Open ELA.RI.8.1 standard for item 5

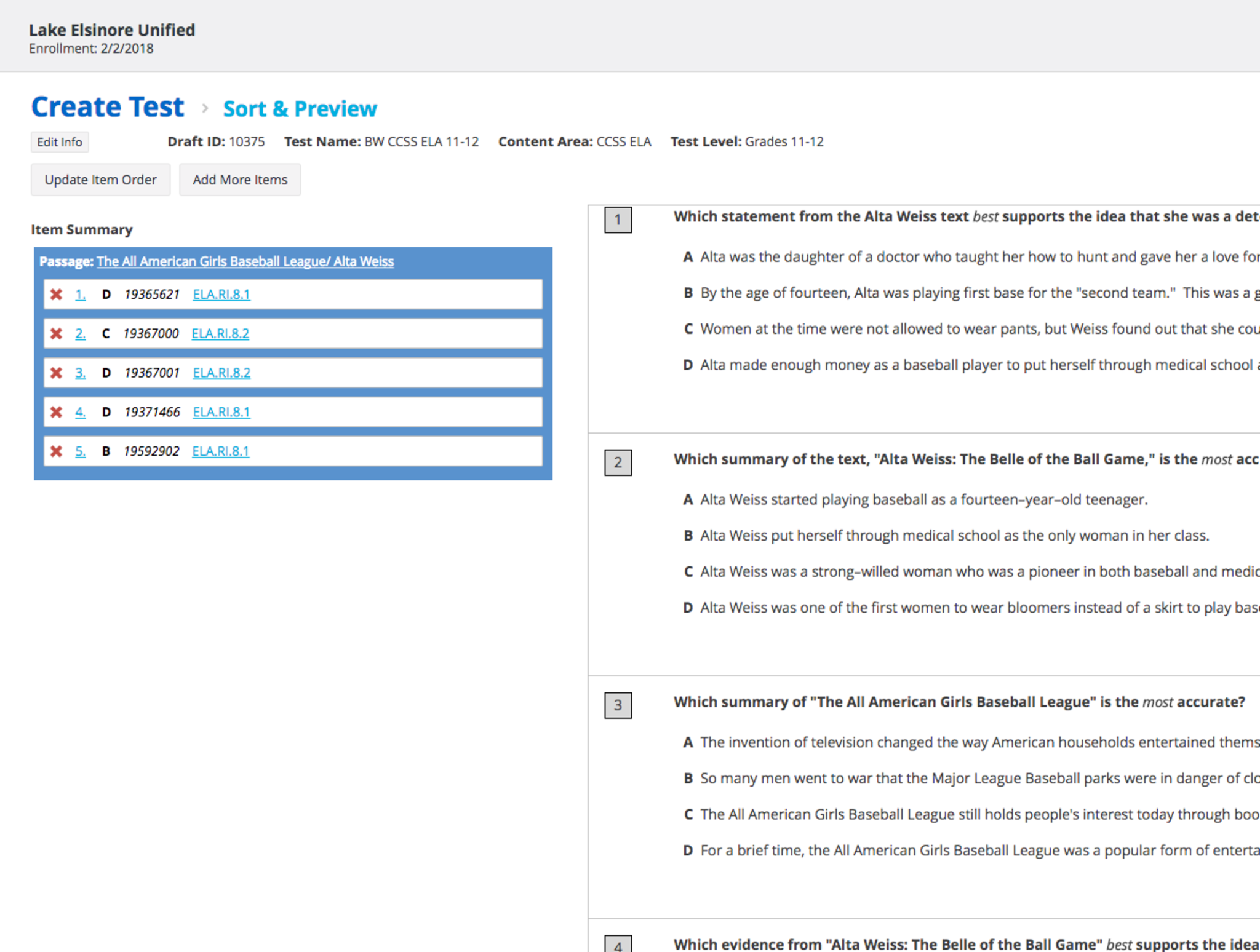(x=220, y=451)
